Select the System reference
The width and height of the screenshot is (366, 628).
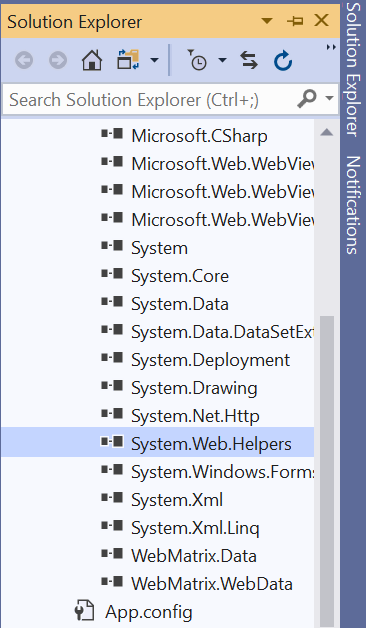159,248
